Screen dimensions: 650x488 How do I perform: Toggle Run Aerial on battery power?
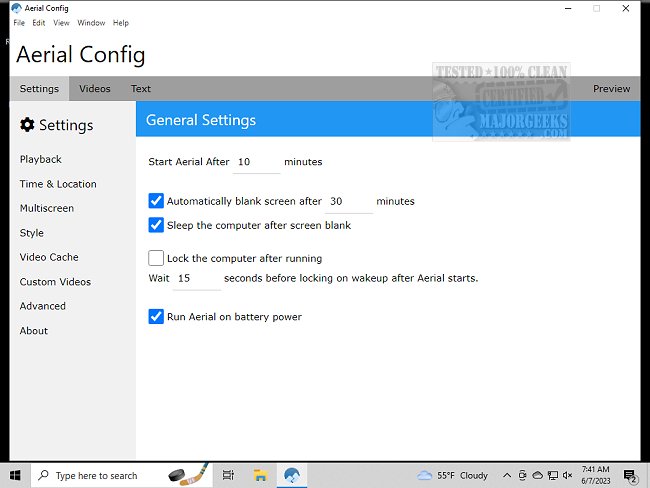click(x=156, y=316)
